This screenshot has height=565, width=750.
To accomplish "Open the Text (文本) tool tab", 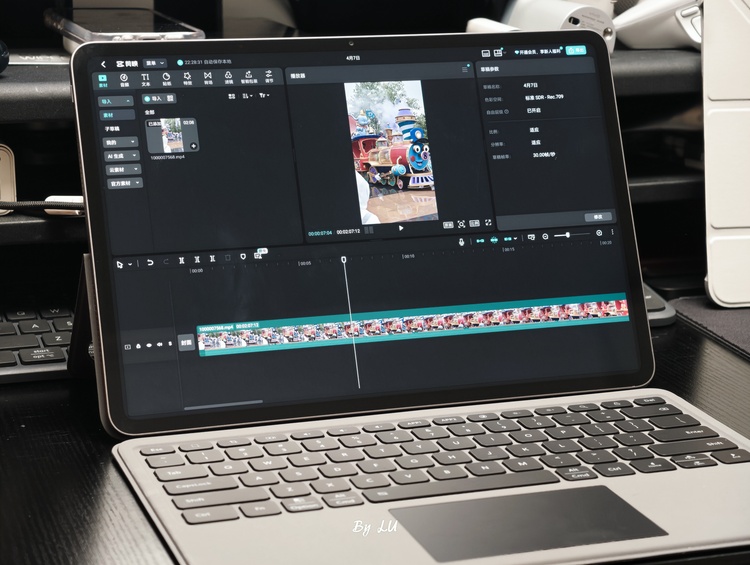I will pos(145,79).
